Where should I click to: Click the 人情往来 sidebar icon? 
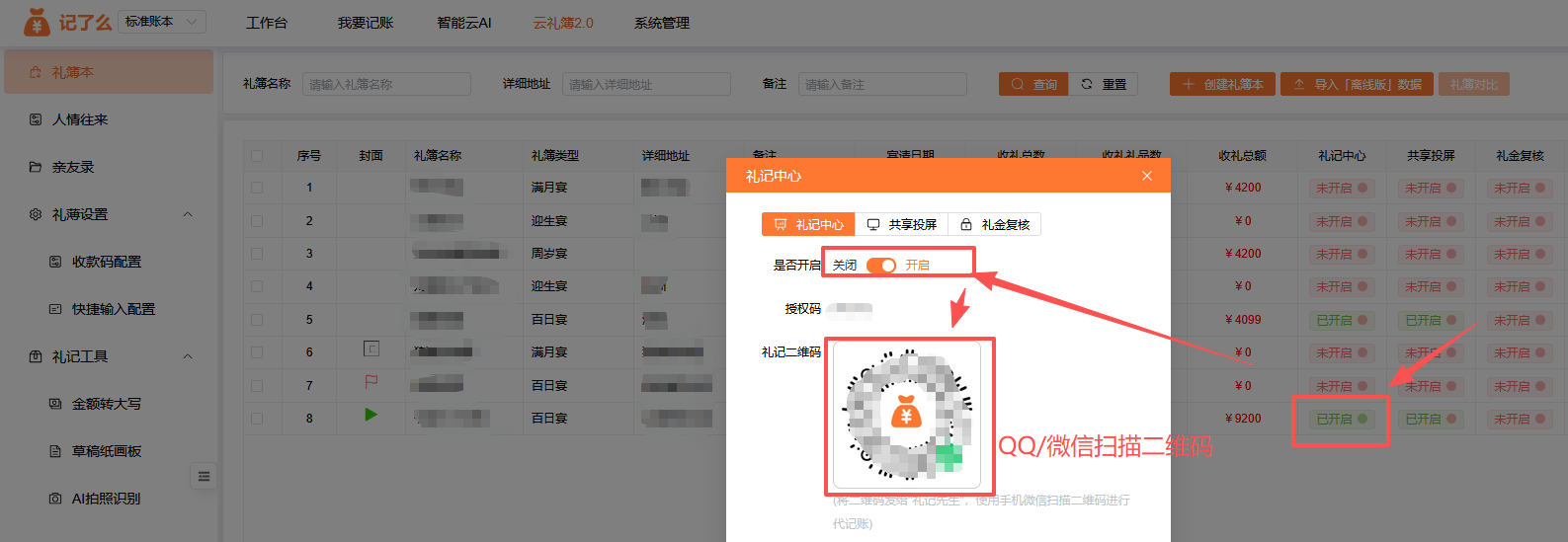(36, 119)
